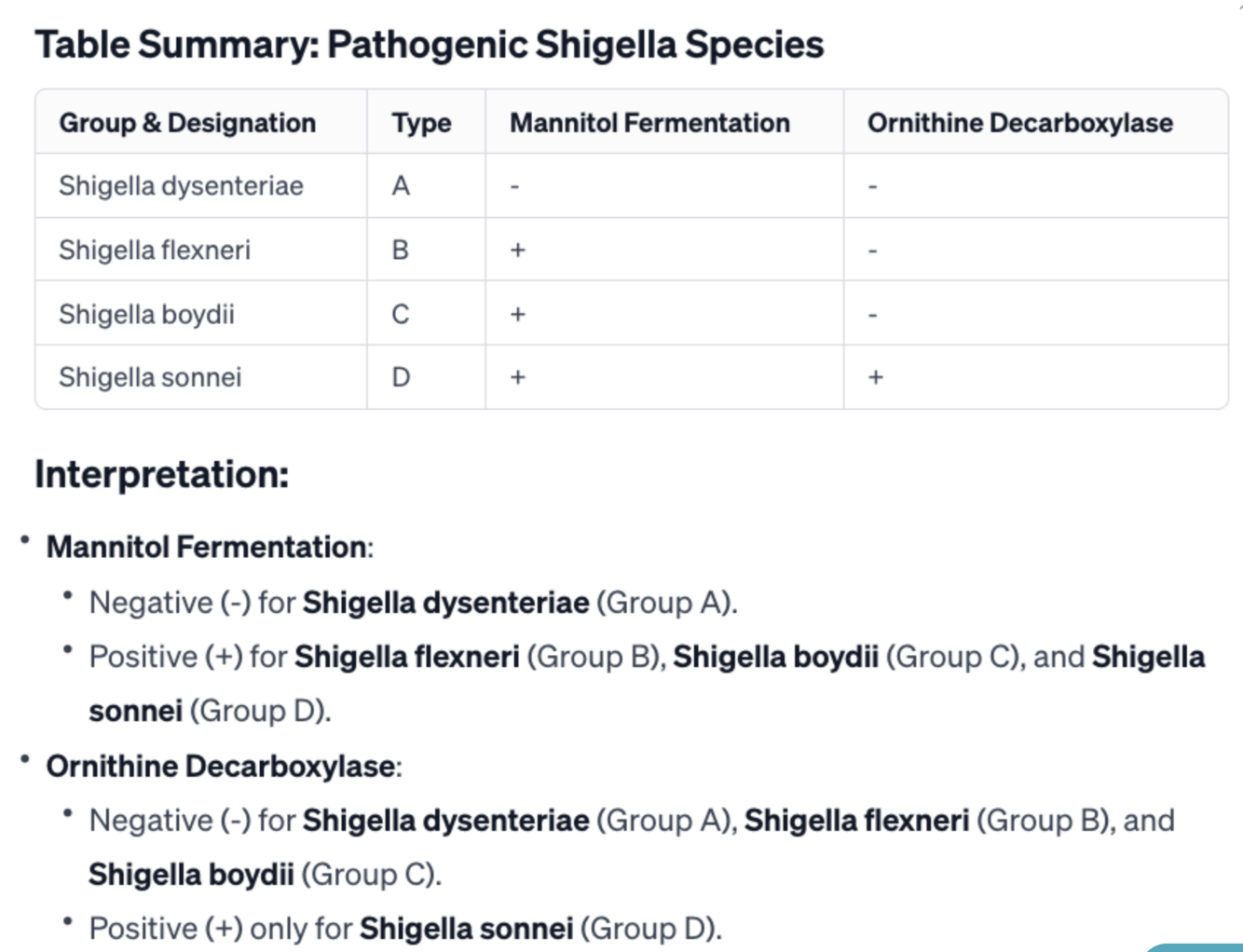
Task: Click the bold "Mannitol Fermentation:" bullet item
Action: tap(209, 547)
